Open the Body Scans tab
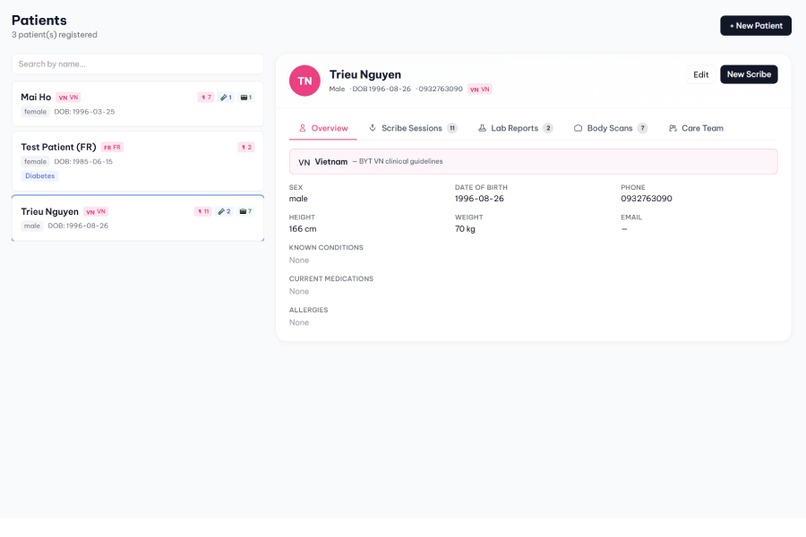Screen dimensions: 806x537 (x=610, y=128)
